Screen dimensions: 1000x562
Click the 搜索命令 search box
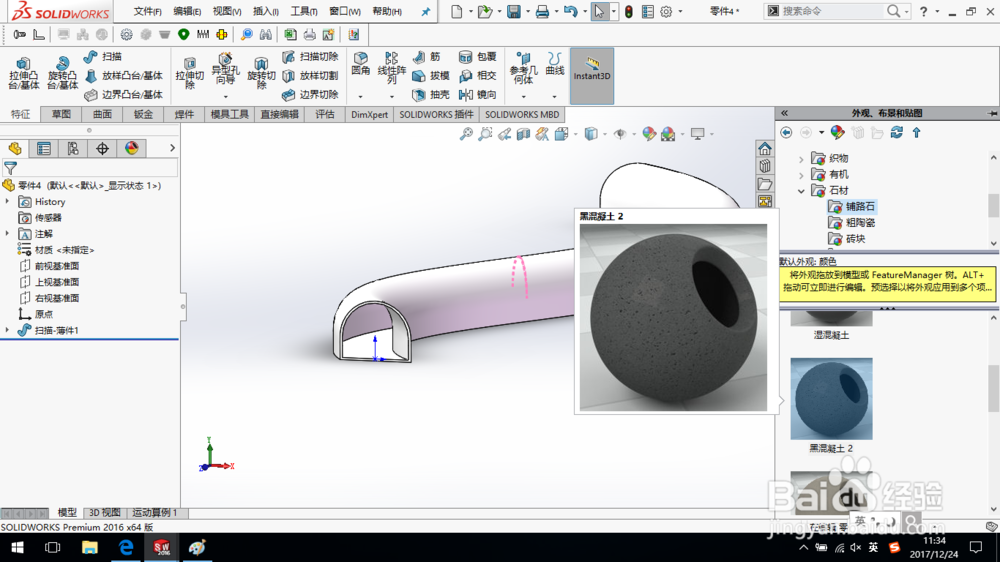click(837, 11)
